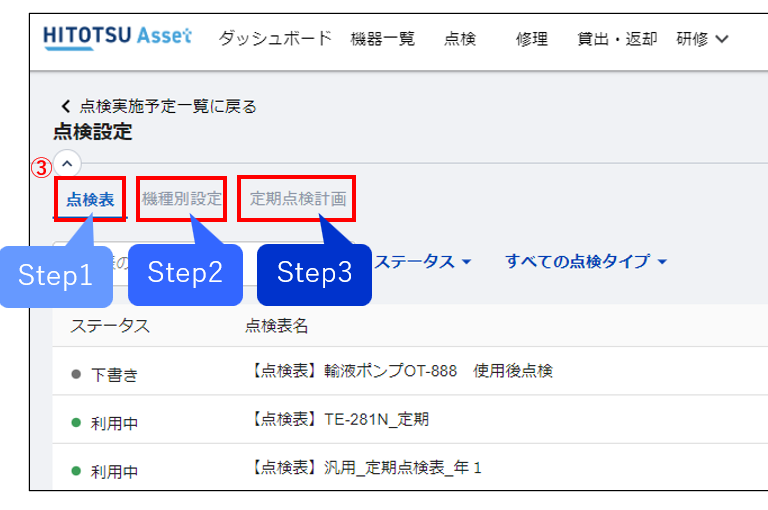The height and width of the screenshot is (510, 768).
Task: Open the 貸出・返却 menu
Action: pyautogui.click(x=617, y=38)
